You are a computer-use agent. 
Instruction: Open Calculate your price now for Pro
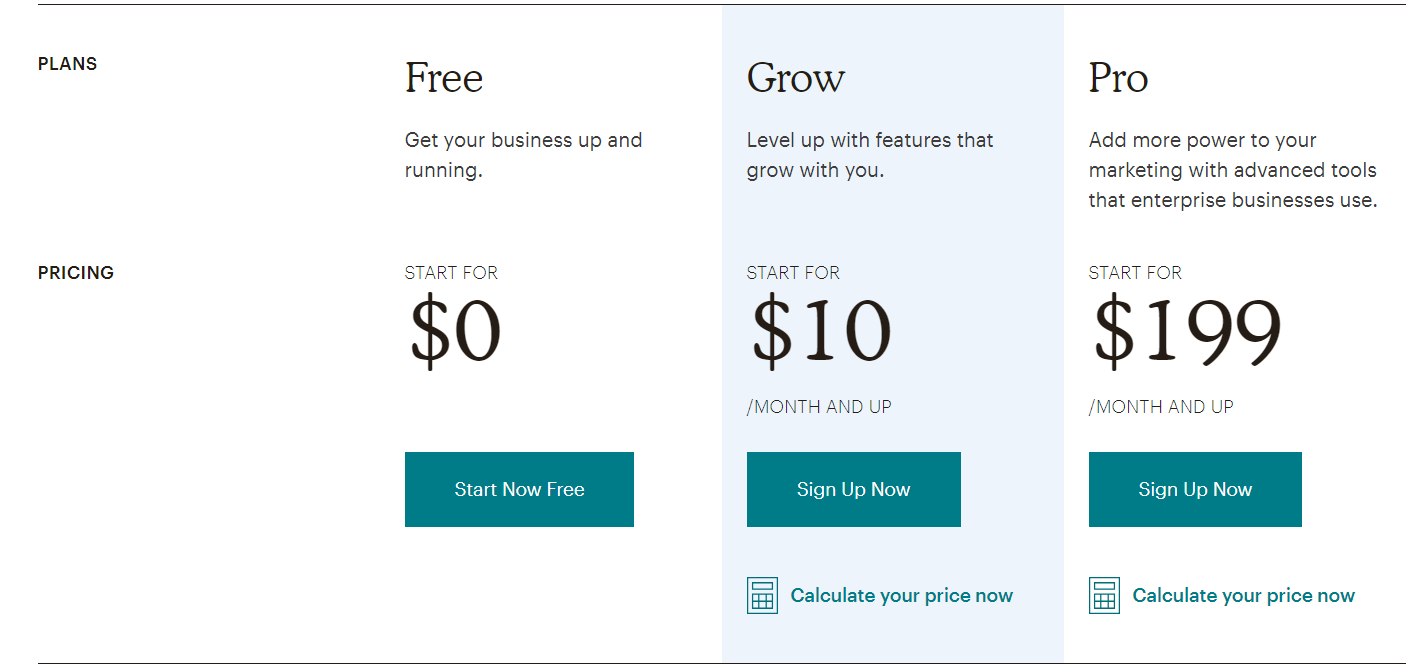(x=1243, y=596)
